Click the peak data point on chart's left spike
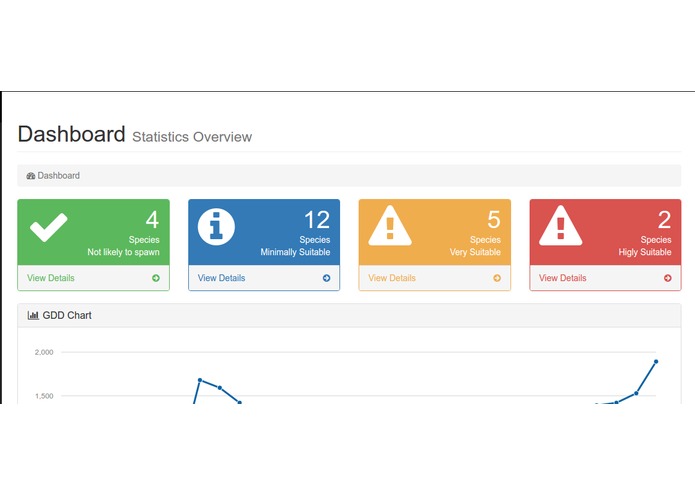 click(200, 380)
